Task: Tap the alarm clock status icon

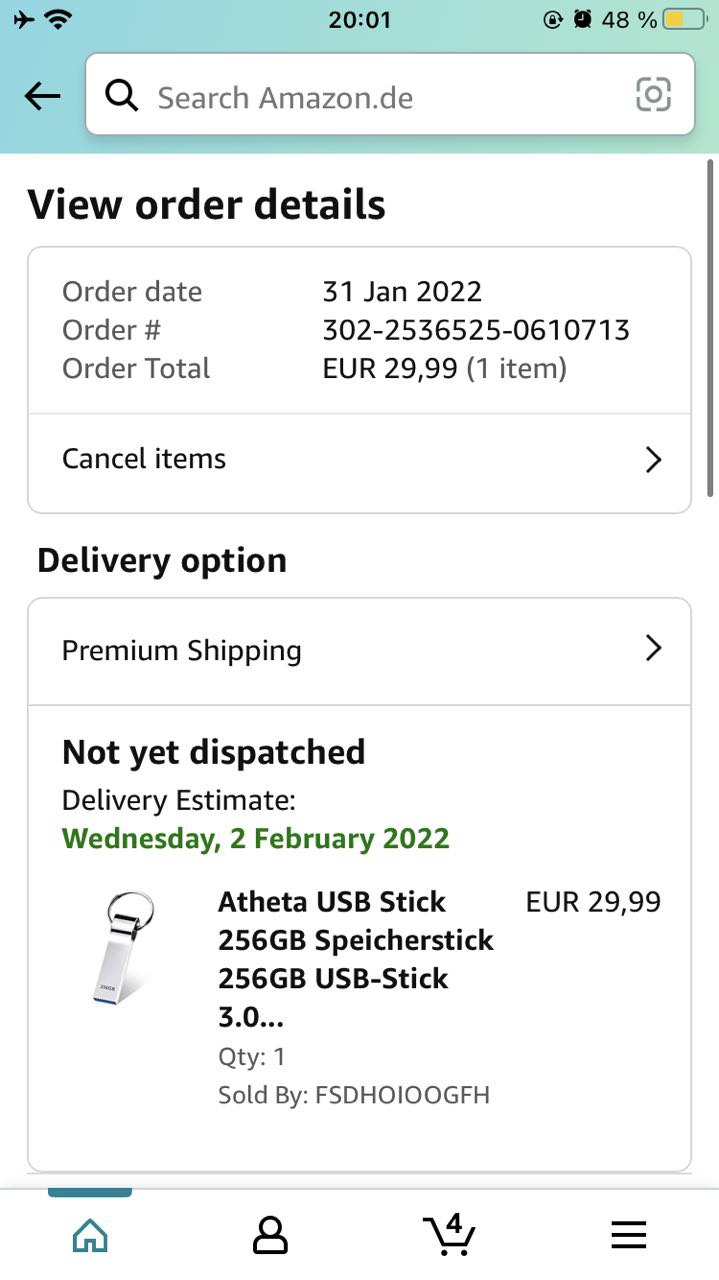Action: 582,19
